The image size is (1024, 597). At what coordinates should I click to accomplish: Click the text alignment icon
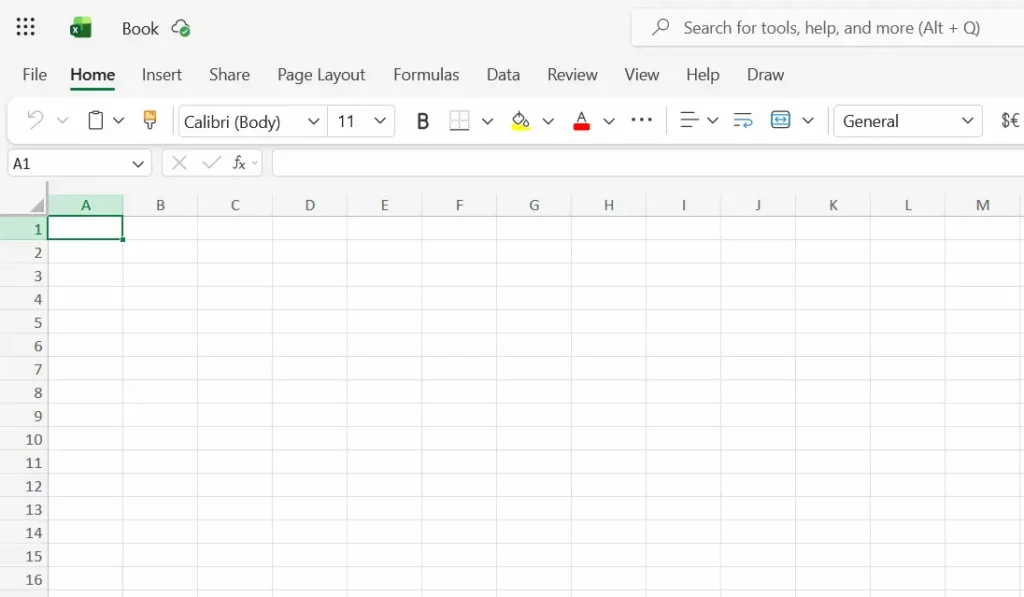689,120
